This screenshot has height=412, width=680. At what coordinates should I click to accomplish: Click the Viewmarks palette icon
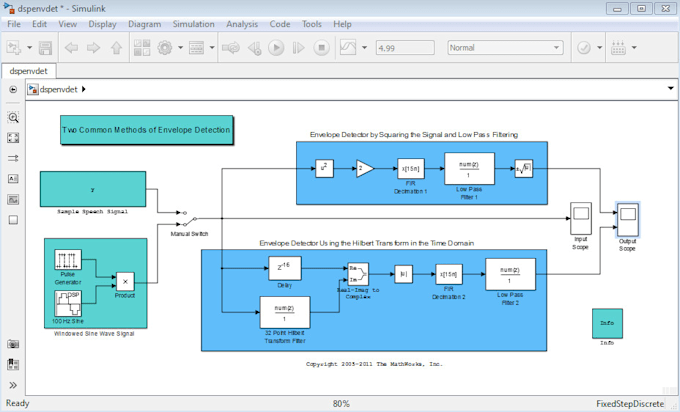point(13,364)
